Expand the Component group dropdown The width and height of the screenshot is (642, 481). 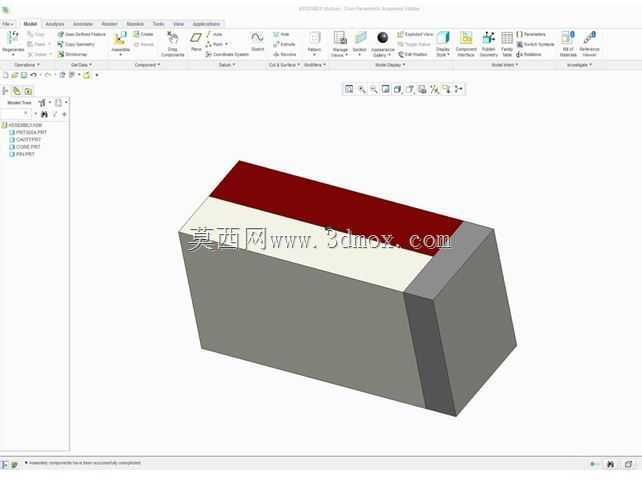(147, 65)
